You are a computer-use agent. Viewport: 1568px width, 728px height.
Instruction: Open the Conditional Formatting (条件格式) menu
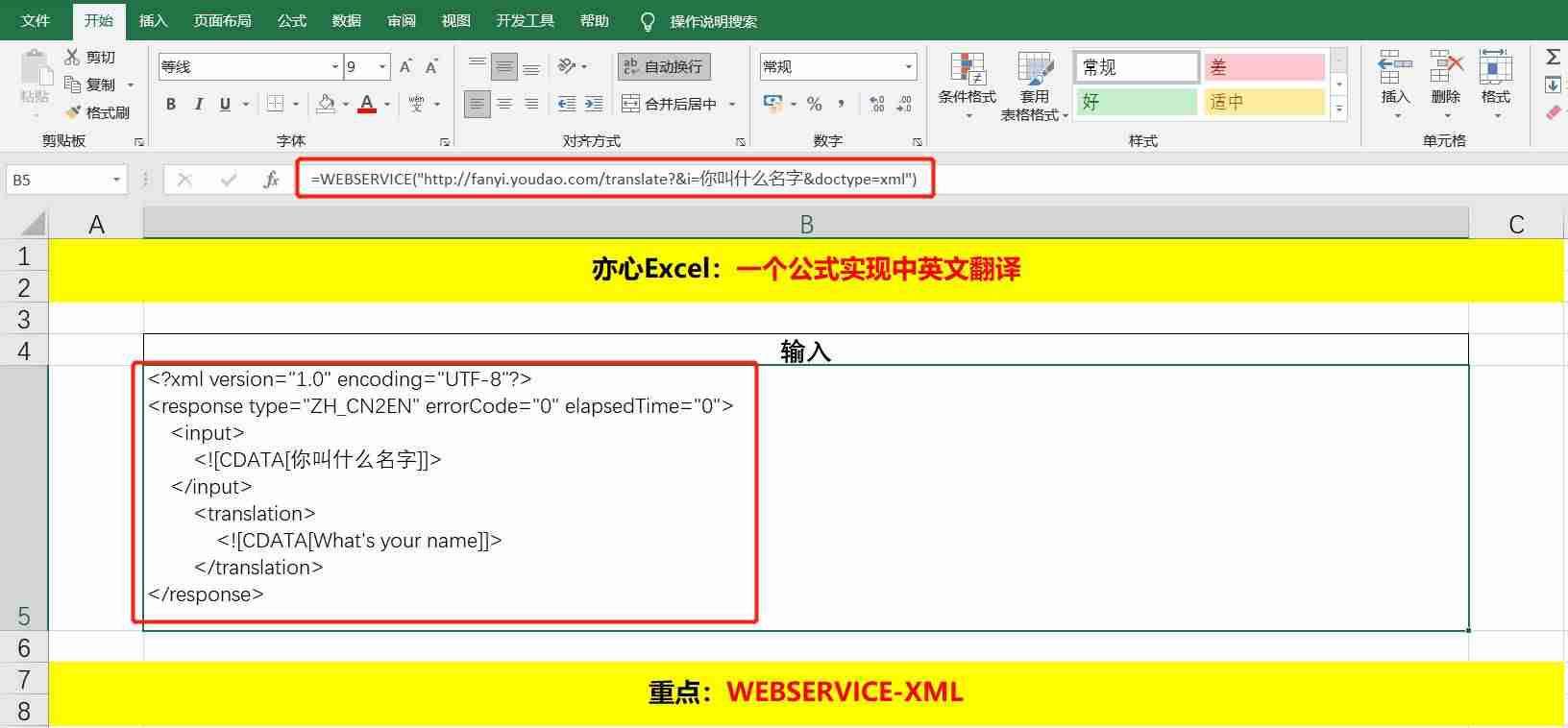click(968, 86)
